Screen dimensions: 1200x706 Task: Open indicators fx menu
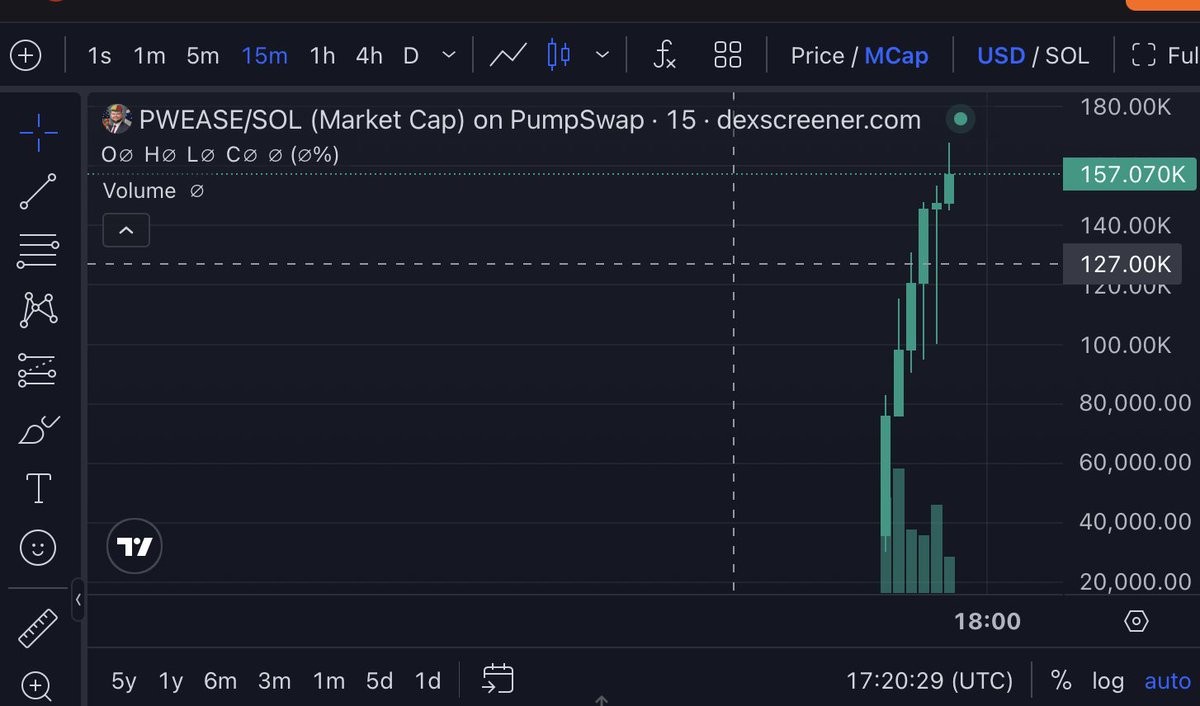(x=664, y=55)
